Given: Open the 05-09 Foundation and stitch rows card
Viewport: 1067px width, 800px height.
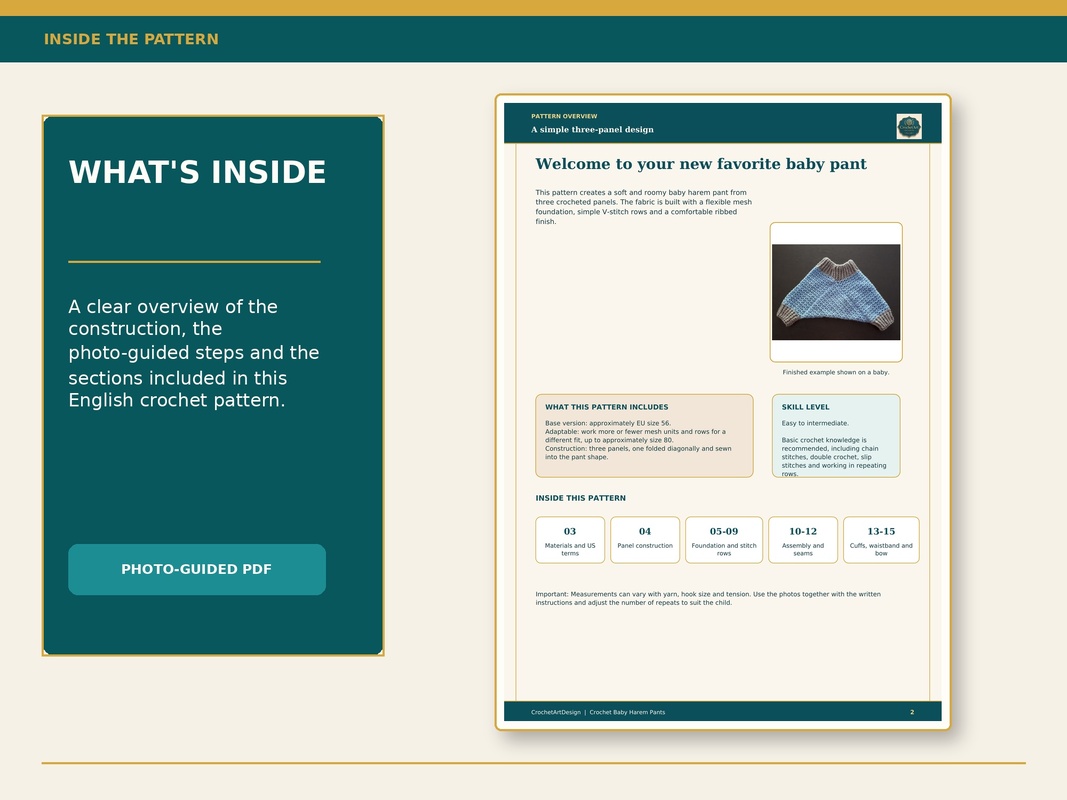Looking at the screenshot, I should coord(723,540).
